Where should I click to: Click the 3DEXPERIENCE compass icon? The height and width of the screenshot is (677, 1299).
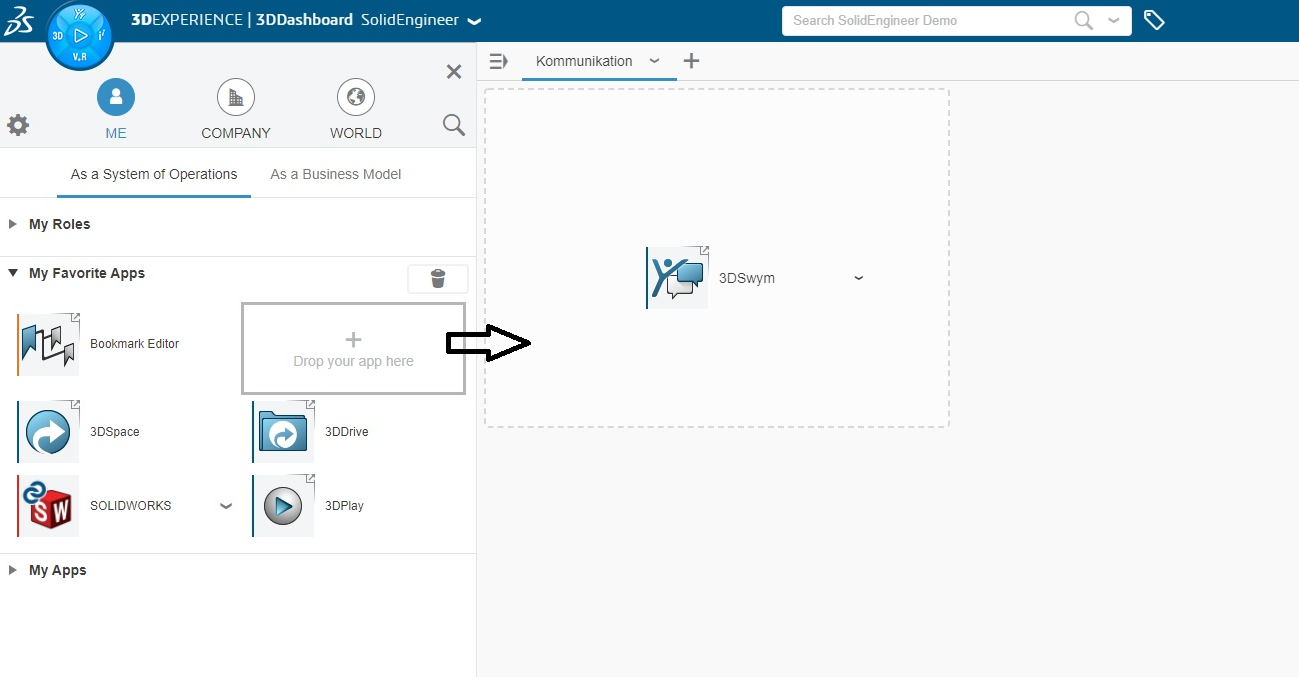(x=80, y=35)
